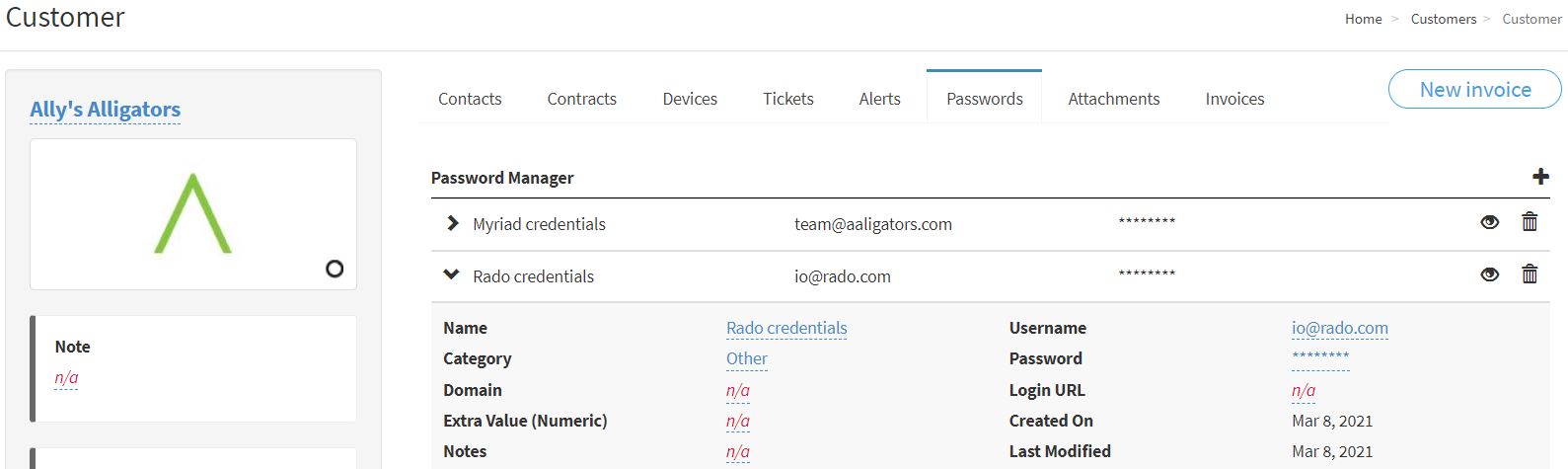Open the Tickets tab
Viewport: 1568px width, 469px height.
pyautogui.click(x=788, y=99)
